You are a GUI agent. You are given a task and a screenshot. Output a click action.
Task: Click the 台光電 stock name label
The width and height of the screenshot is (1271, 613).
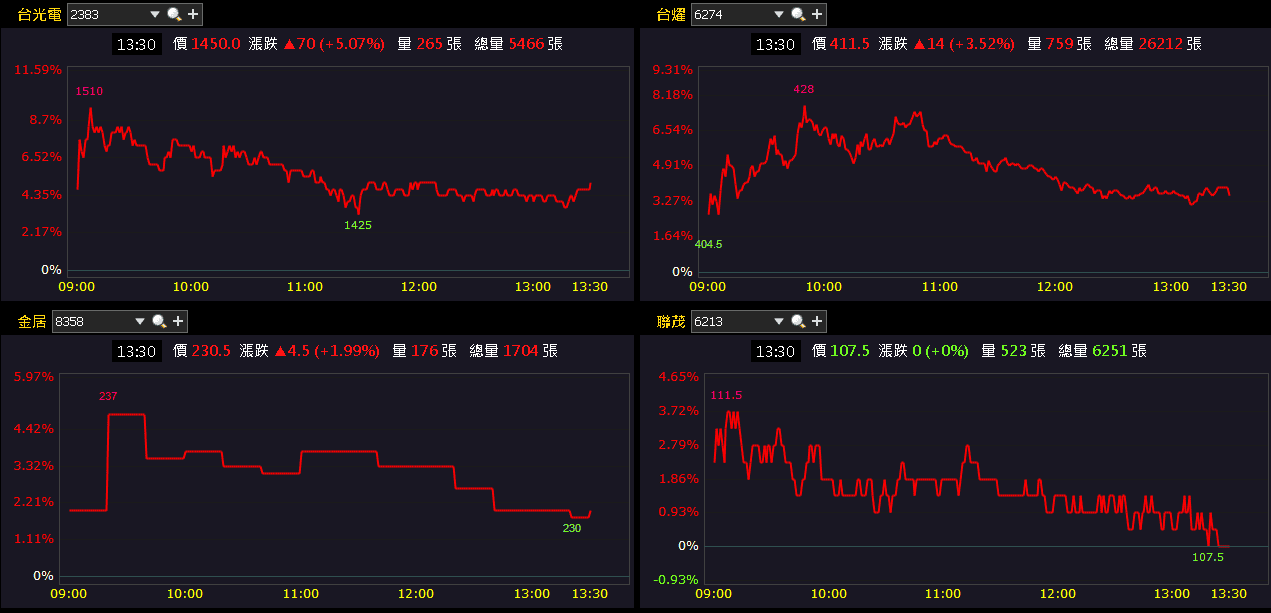pos(40,14)
